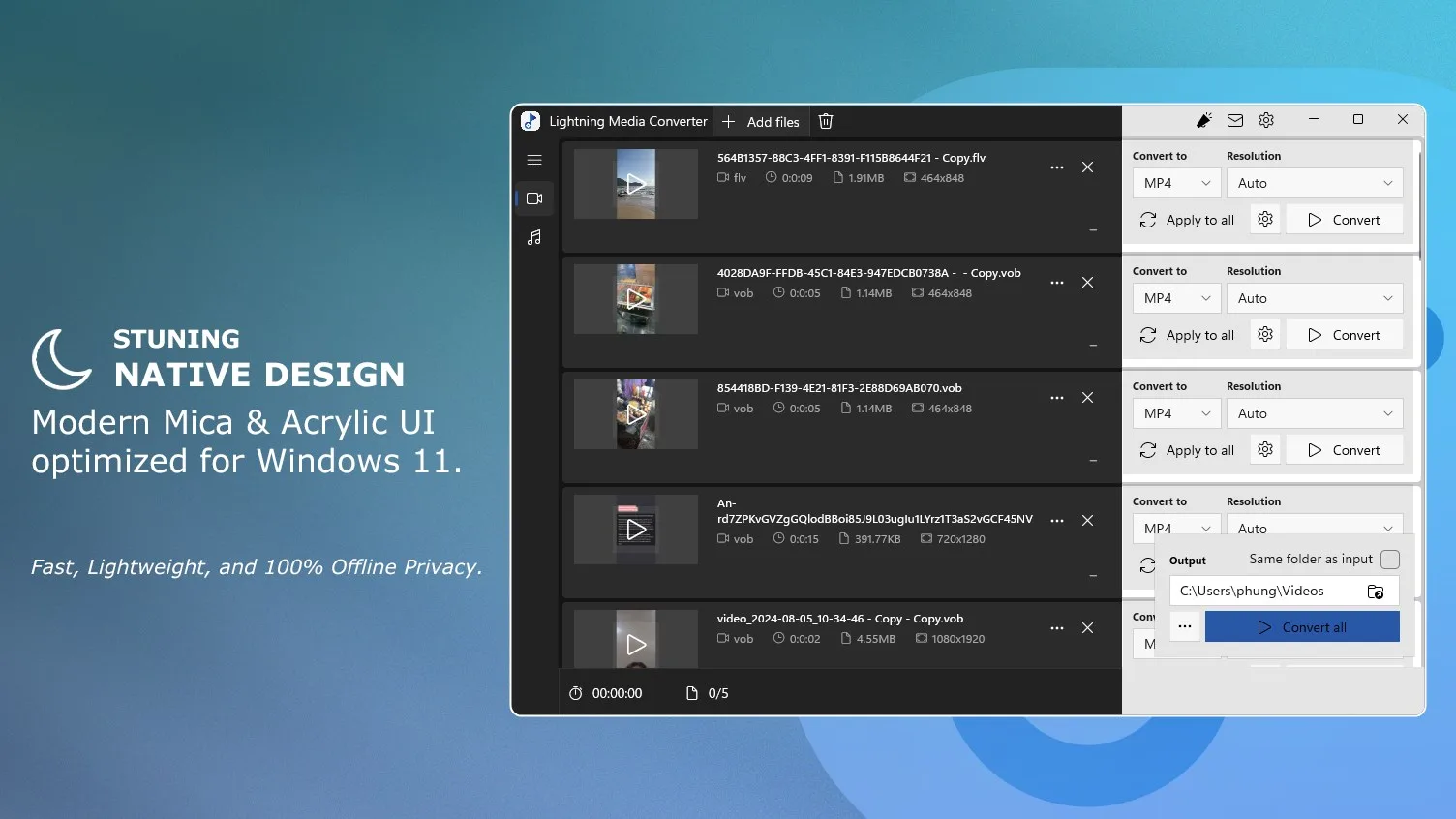This screenshot has height=819, width=1456.
Task: Play the An-rd7ZPKv vob video thumbnail
Action: click(636, 530)
